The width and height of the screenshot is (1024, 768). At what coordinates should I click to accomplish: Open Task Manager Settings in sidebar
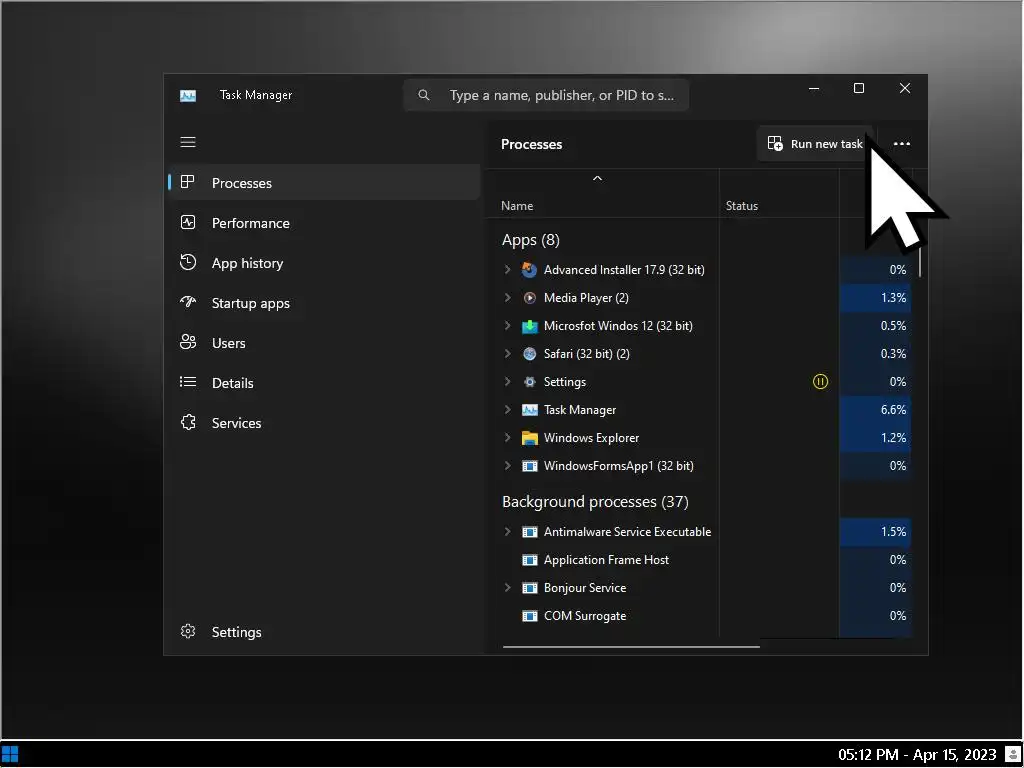325,632
